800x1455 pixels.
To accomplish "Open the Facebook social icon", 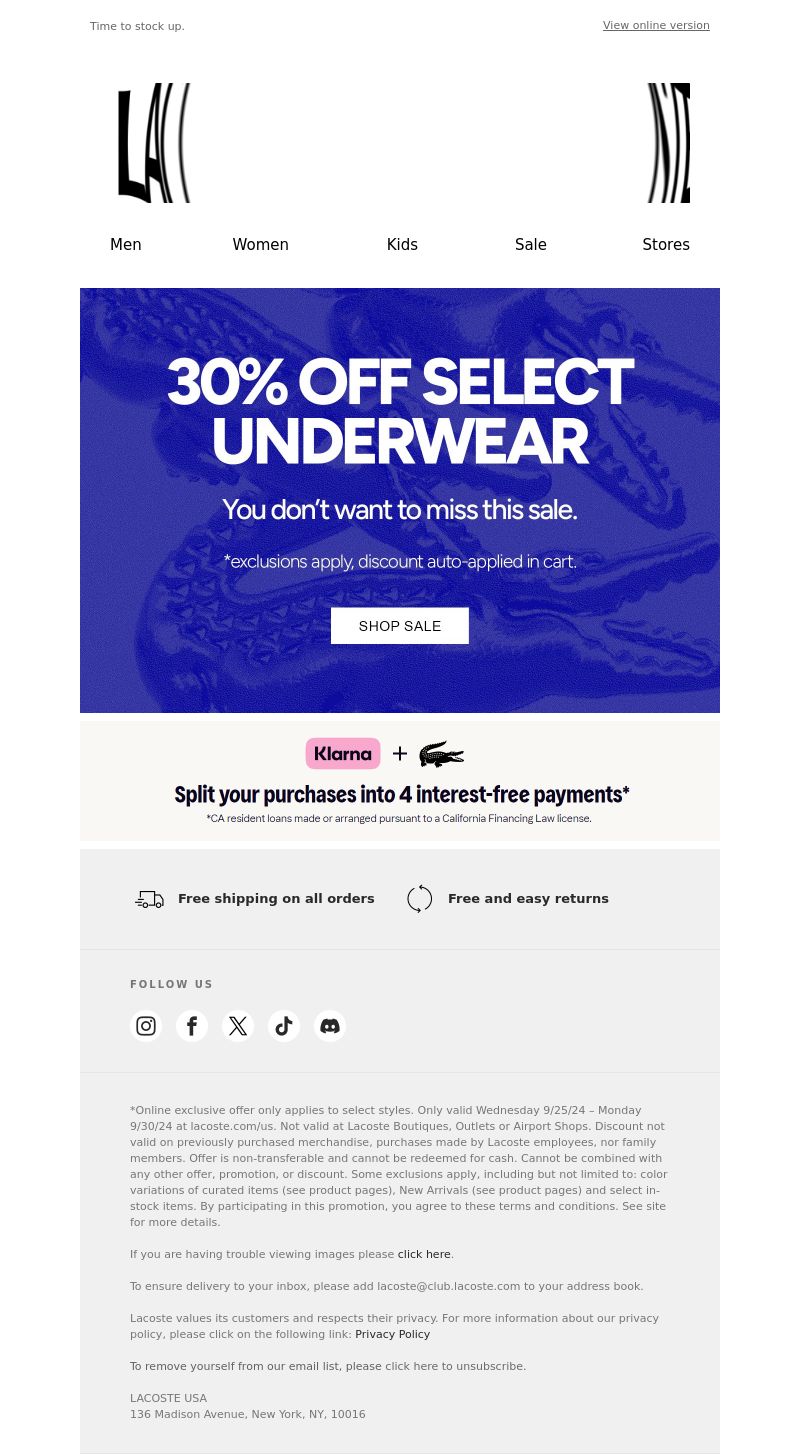I will [x=192, y=1026].
